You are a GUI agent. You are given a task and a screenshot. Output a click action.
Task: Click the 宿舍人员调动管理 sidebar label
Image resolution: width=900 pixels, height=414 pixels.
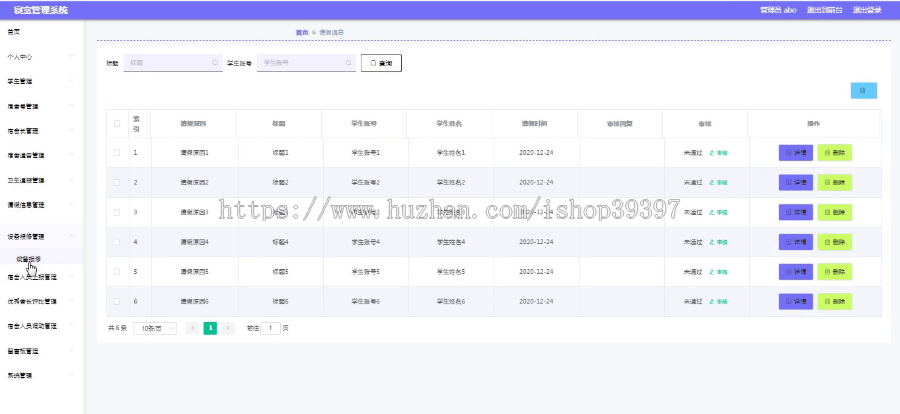click(32, 326)
